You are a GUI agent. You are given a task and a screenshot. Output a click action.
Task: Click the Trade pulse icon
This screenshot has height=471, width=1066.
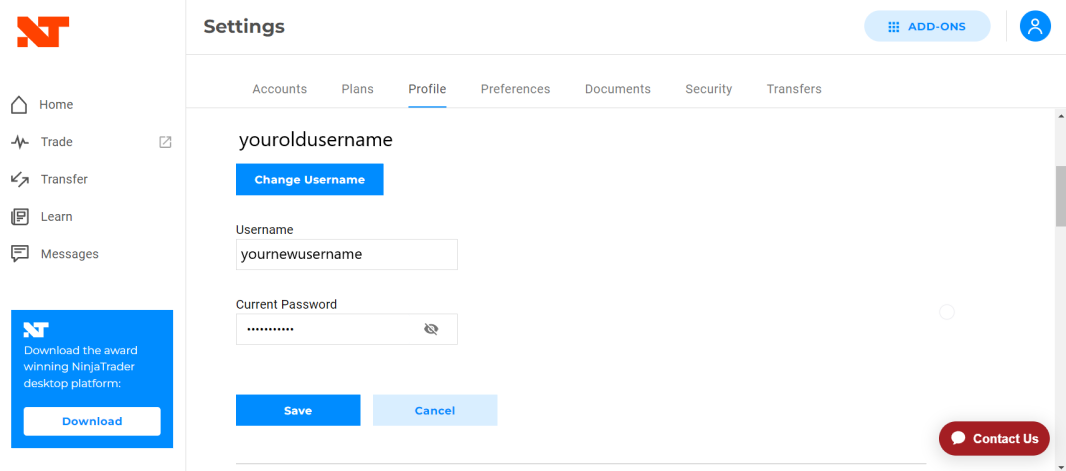[x=19, y=142]
